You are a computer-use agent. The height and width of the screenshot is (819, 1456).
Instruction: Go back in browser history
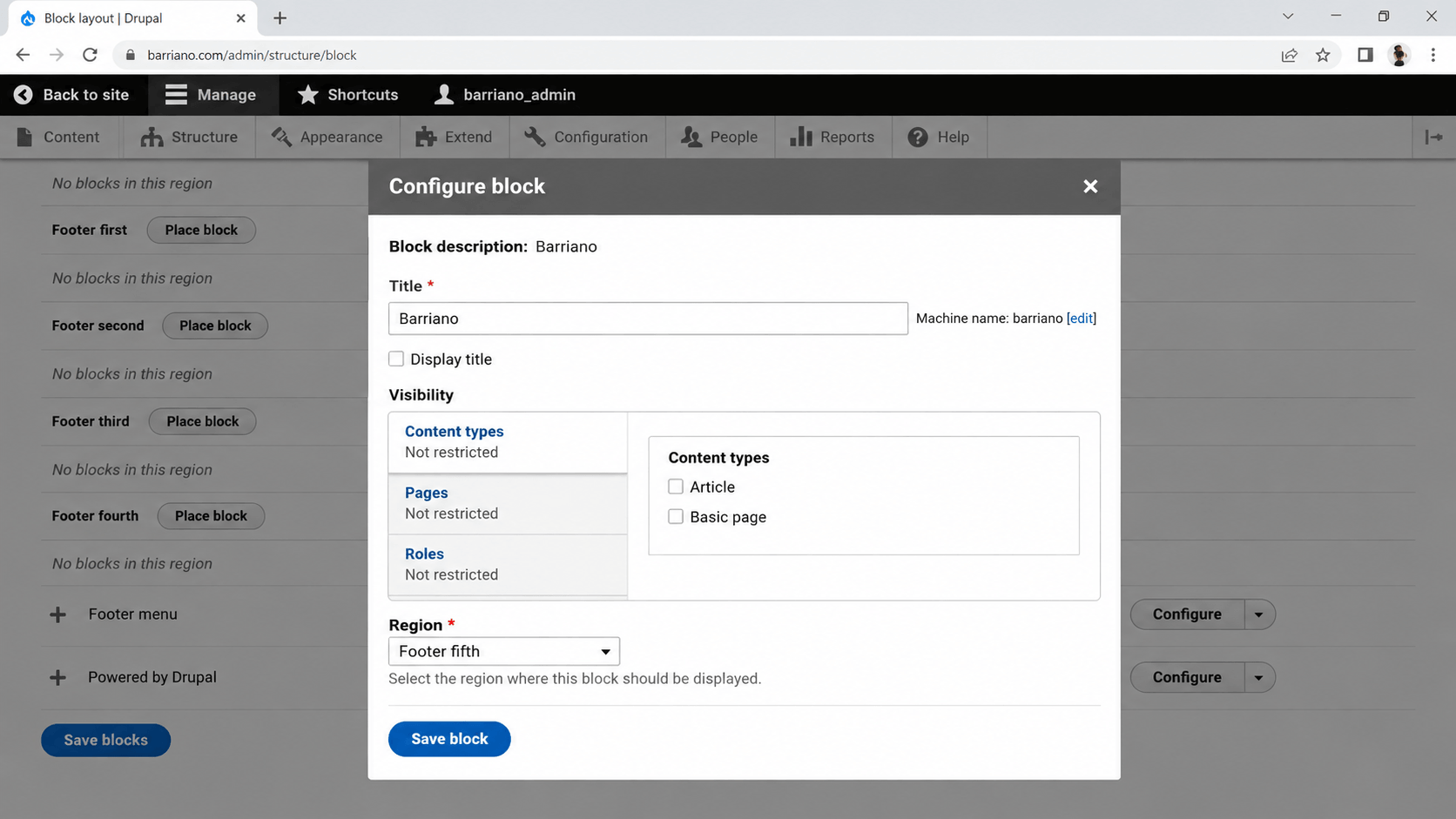click(23, 55)
